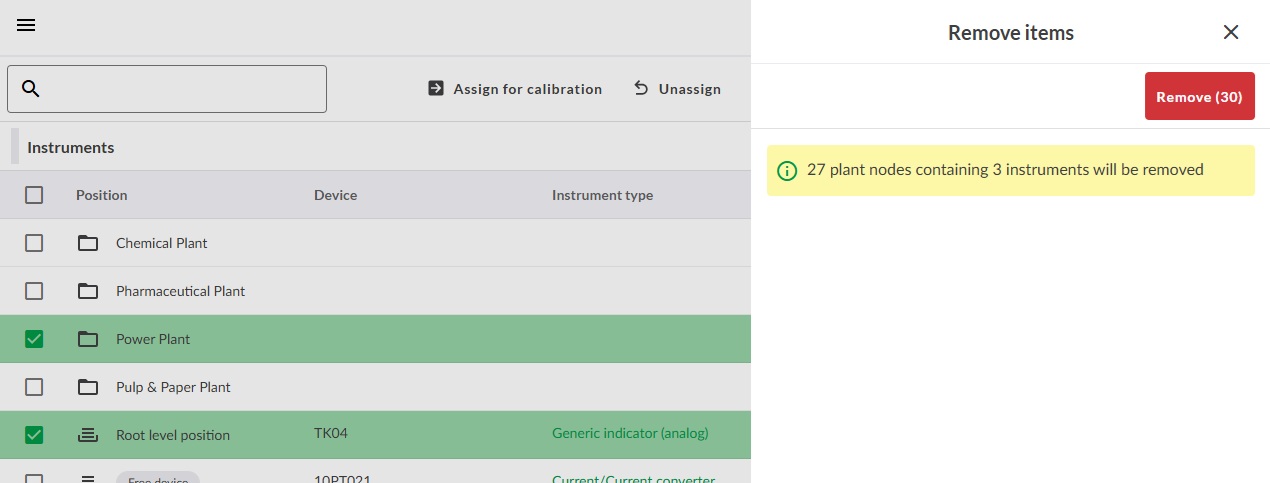Sort by the Position column header
Viewport: 1270px width, 483px height.
click(102, 195)
